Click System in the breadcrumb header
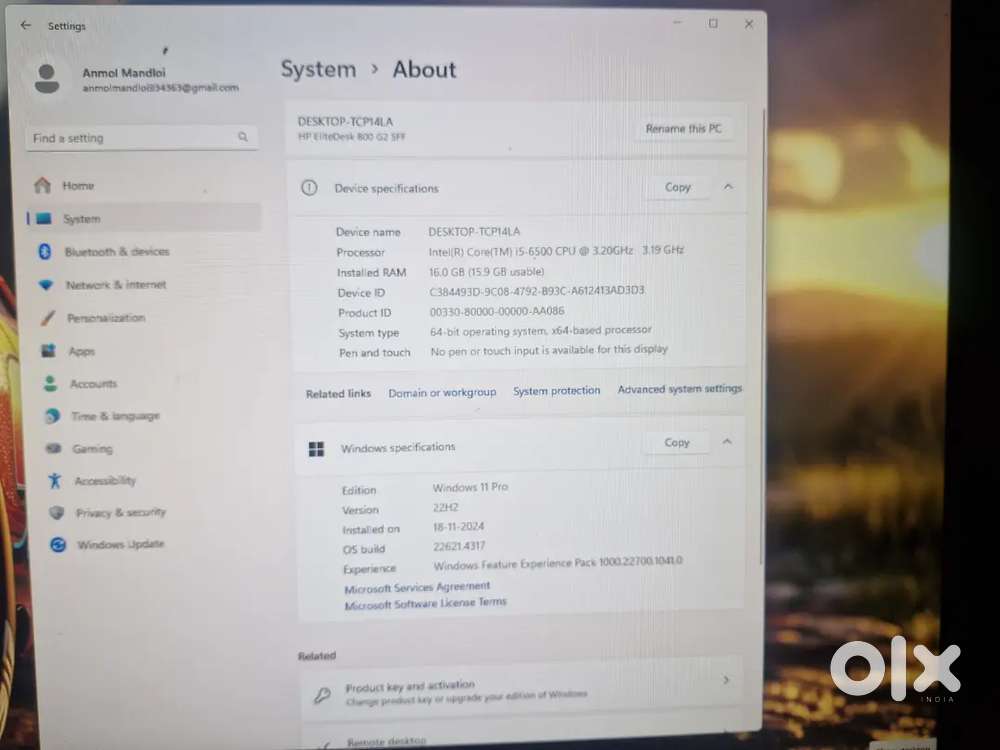 point(318,70)
